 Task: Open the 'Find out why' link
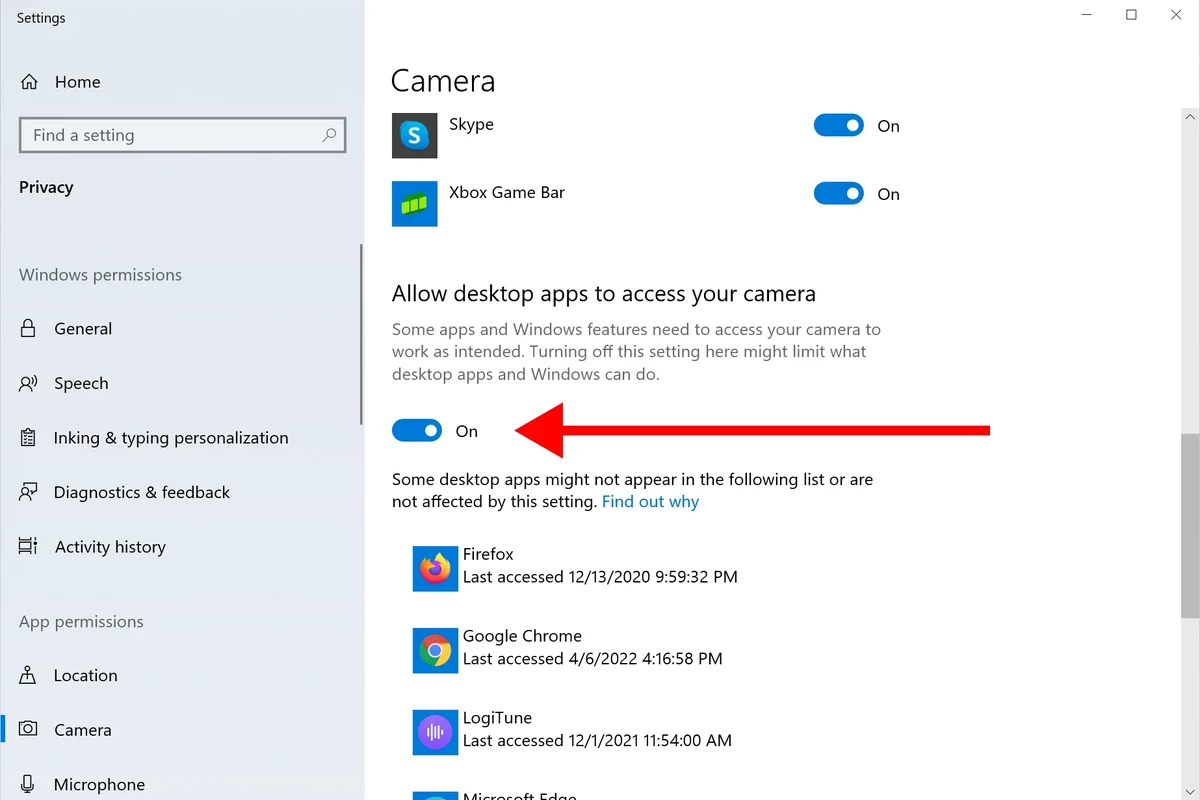coord(650,502)
